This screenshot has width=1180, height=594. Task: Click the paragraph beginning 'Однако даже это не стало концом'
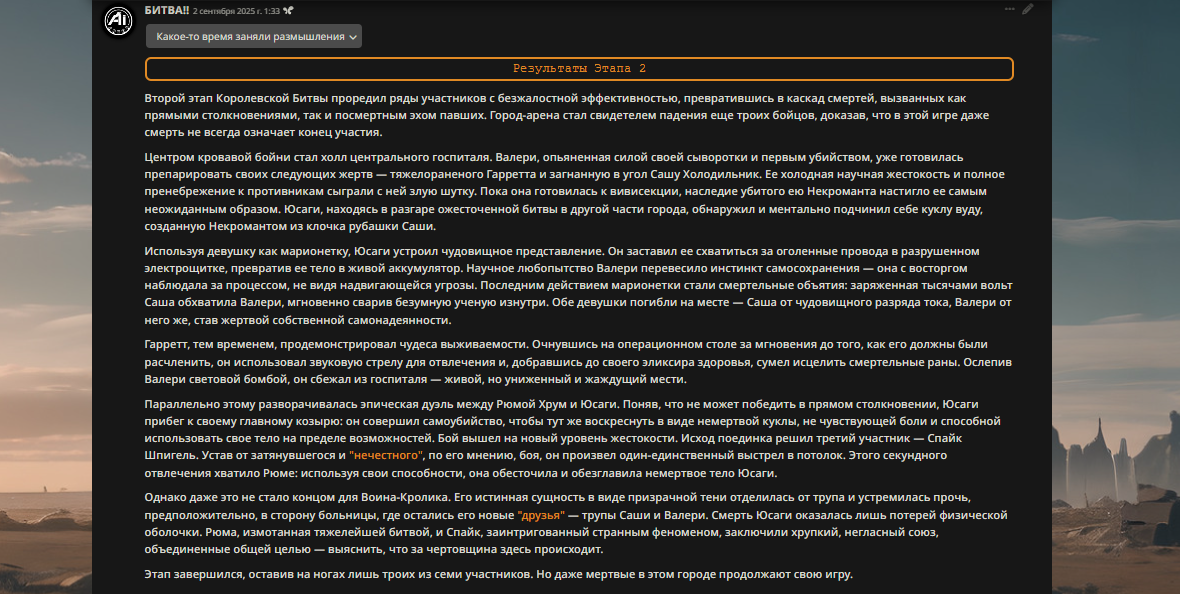(576, 523)
